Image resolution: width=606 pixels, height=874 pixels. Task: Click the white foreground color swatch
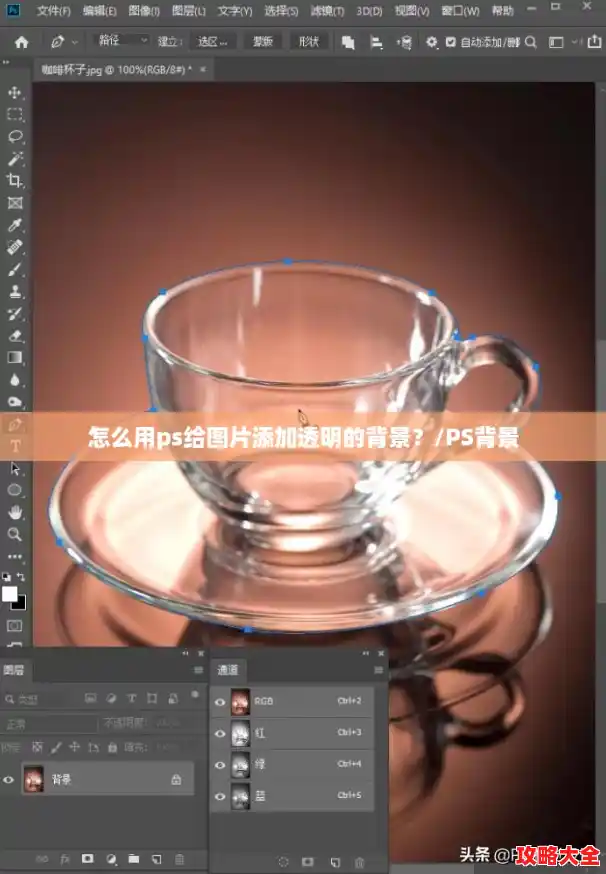pos(9,594)
